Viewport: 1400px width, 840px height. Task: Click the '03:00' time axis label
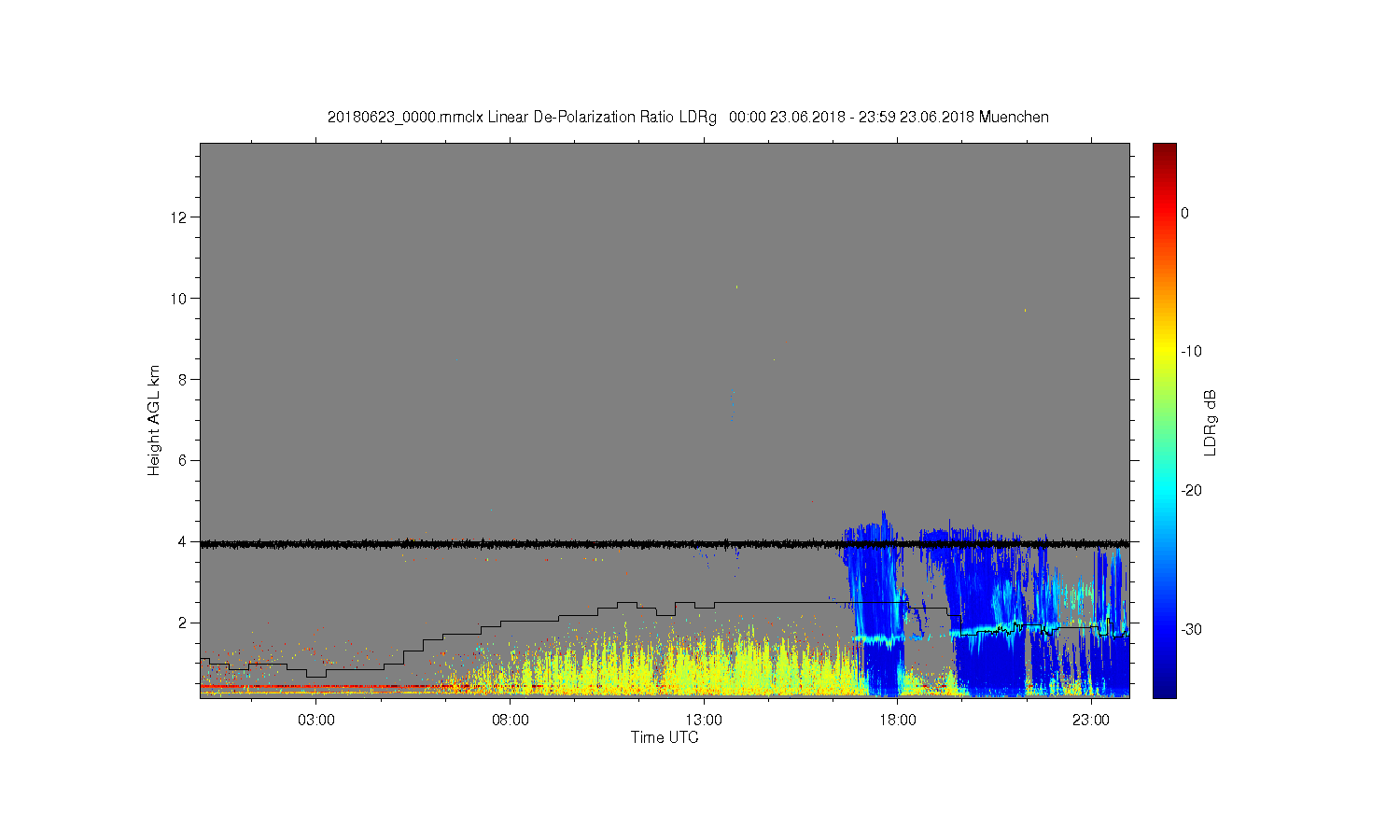tap(315, 721)
